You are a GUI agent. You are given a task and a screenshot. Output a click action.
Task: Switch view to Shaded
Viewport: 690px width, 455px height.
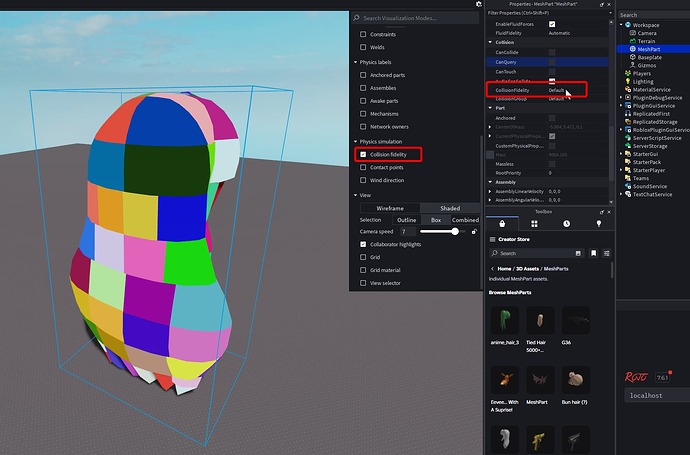pos(450,208)
